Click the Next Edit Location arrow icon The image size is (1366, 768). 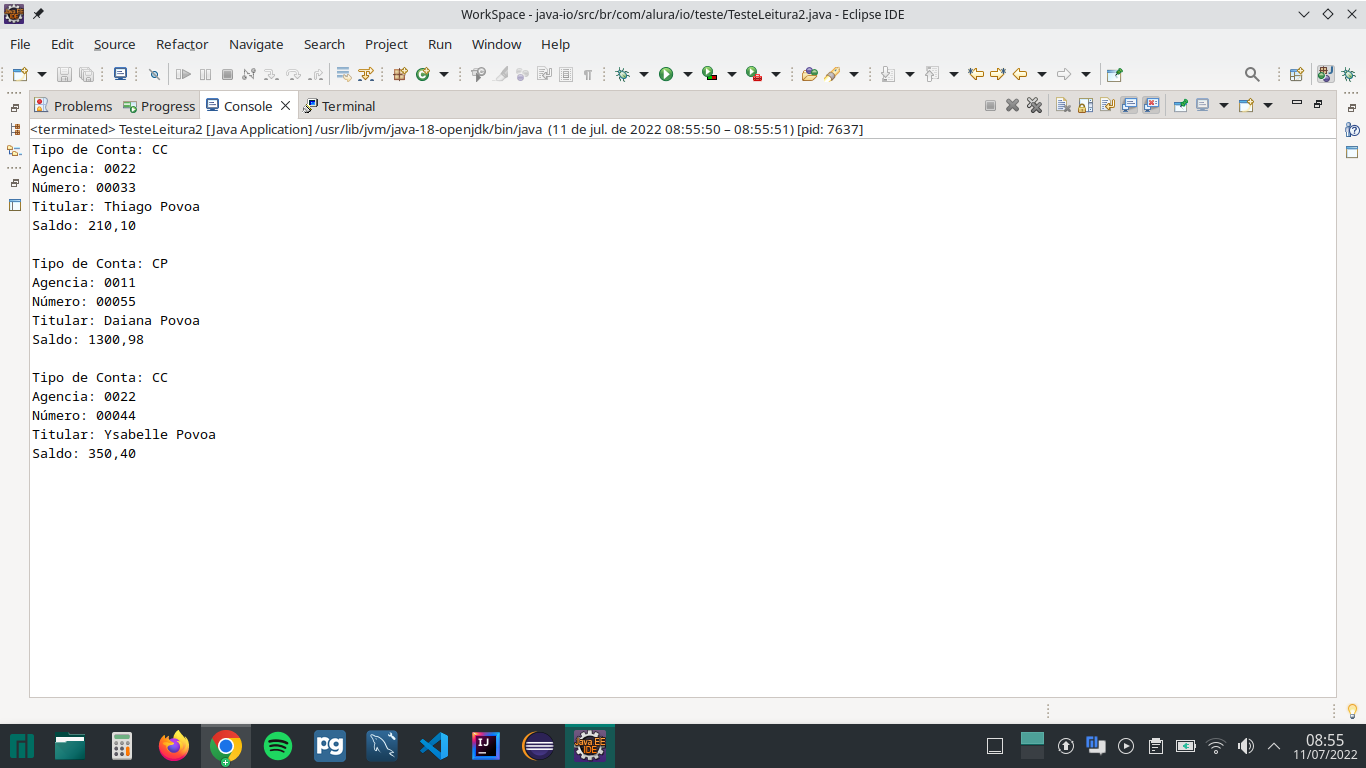pyautogui.click(x=997, y=74)
